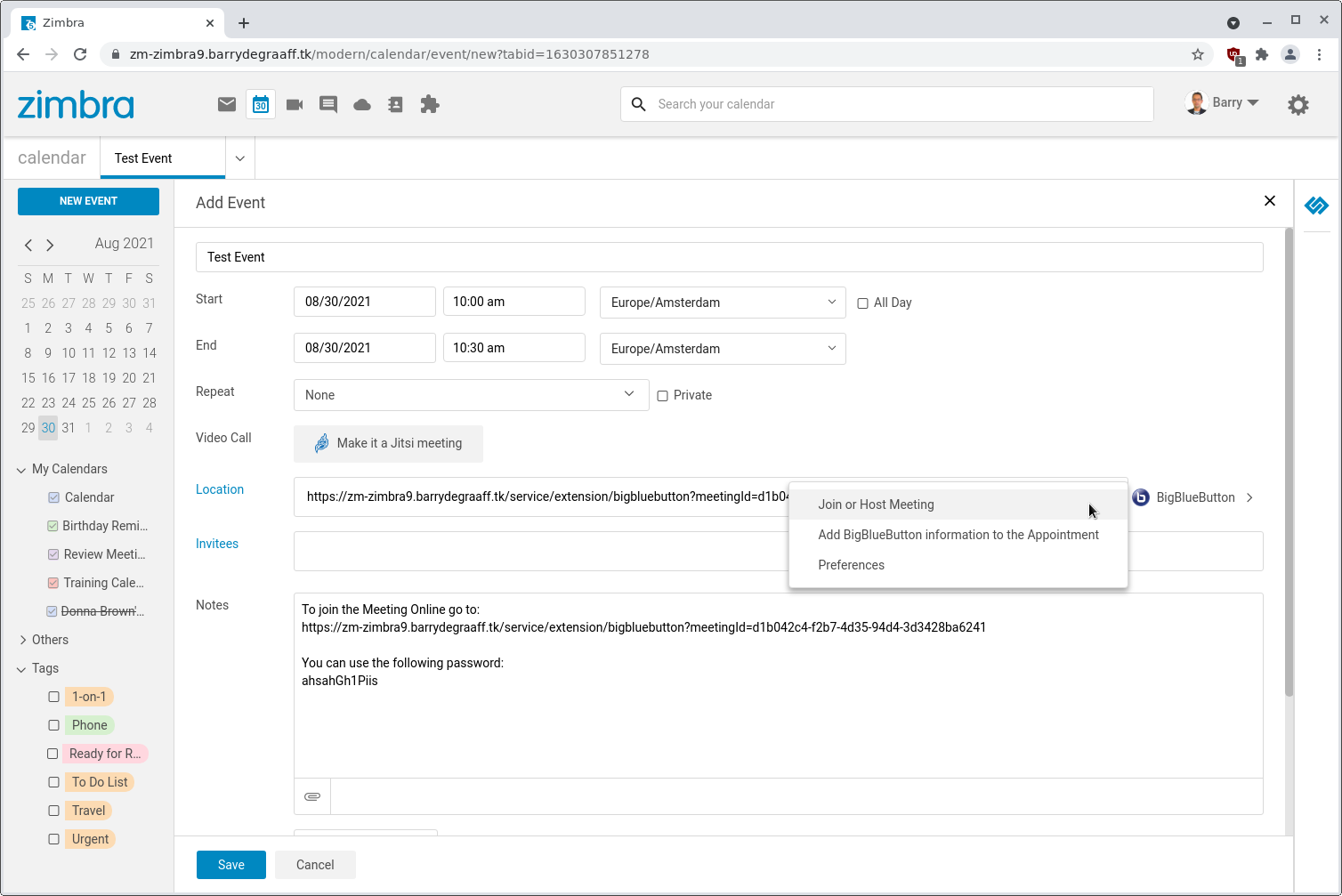
Task: Click the Invitees link label
Action: click(x=217, y=544)
